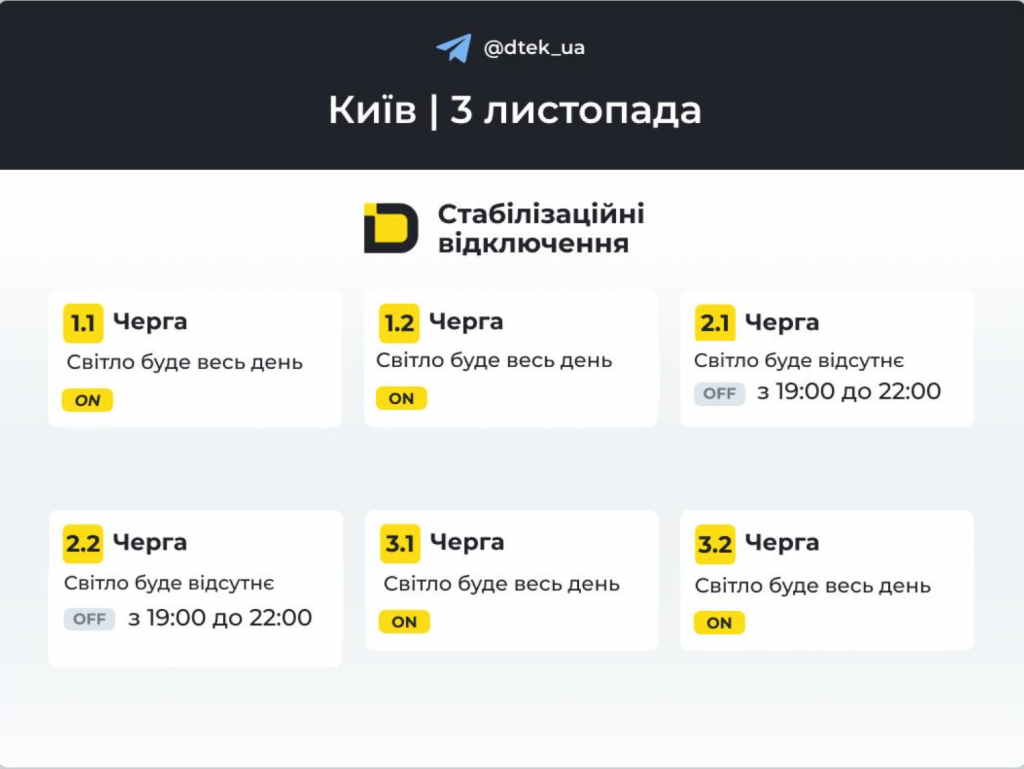Click 'Світло буде відсутнє' in queue 2.2
The image size is (1024, 769).
tap(169, 583)
